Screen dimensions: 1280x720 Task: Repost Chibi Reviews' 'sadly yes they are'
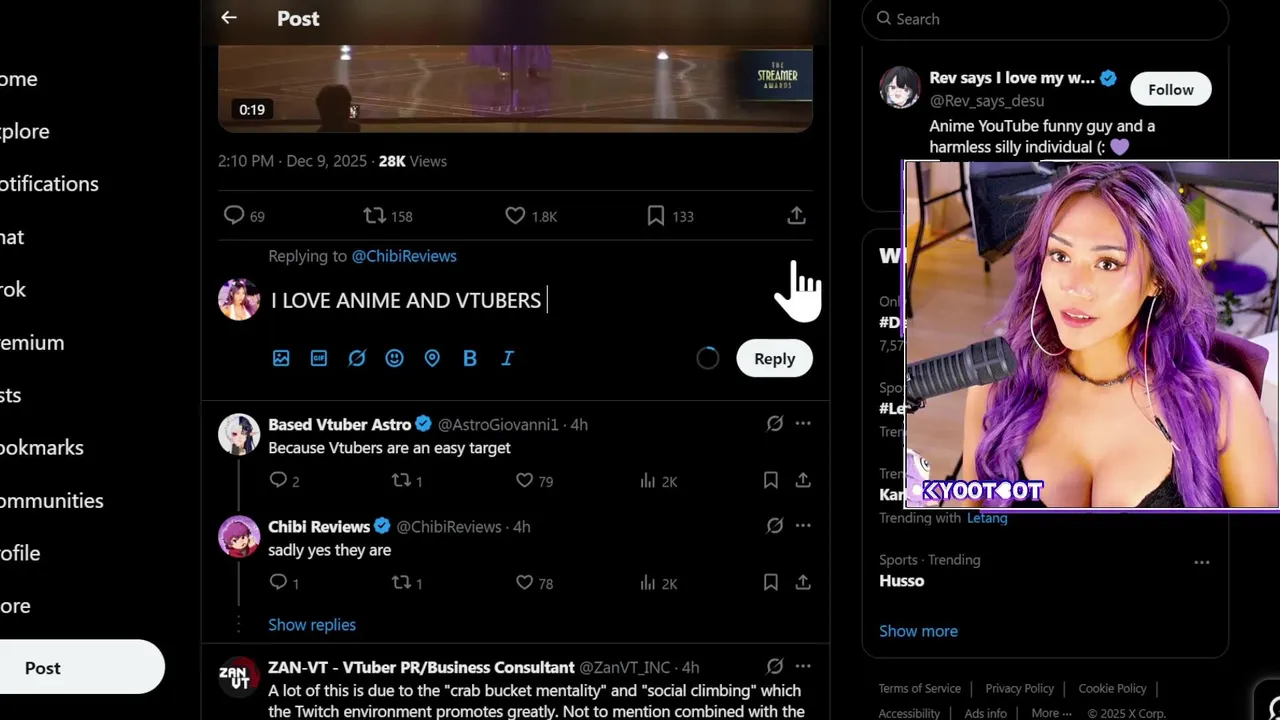(407, 583)
